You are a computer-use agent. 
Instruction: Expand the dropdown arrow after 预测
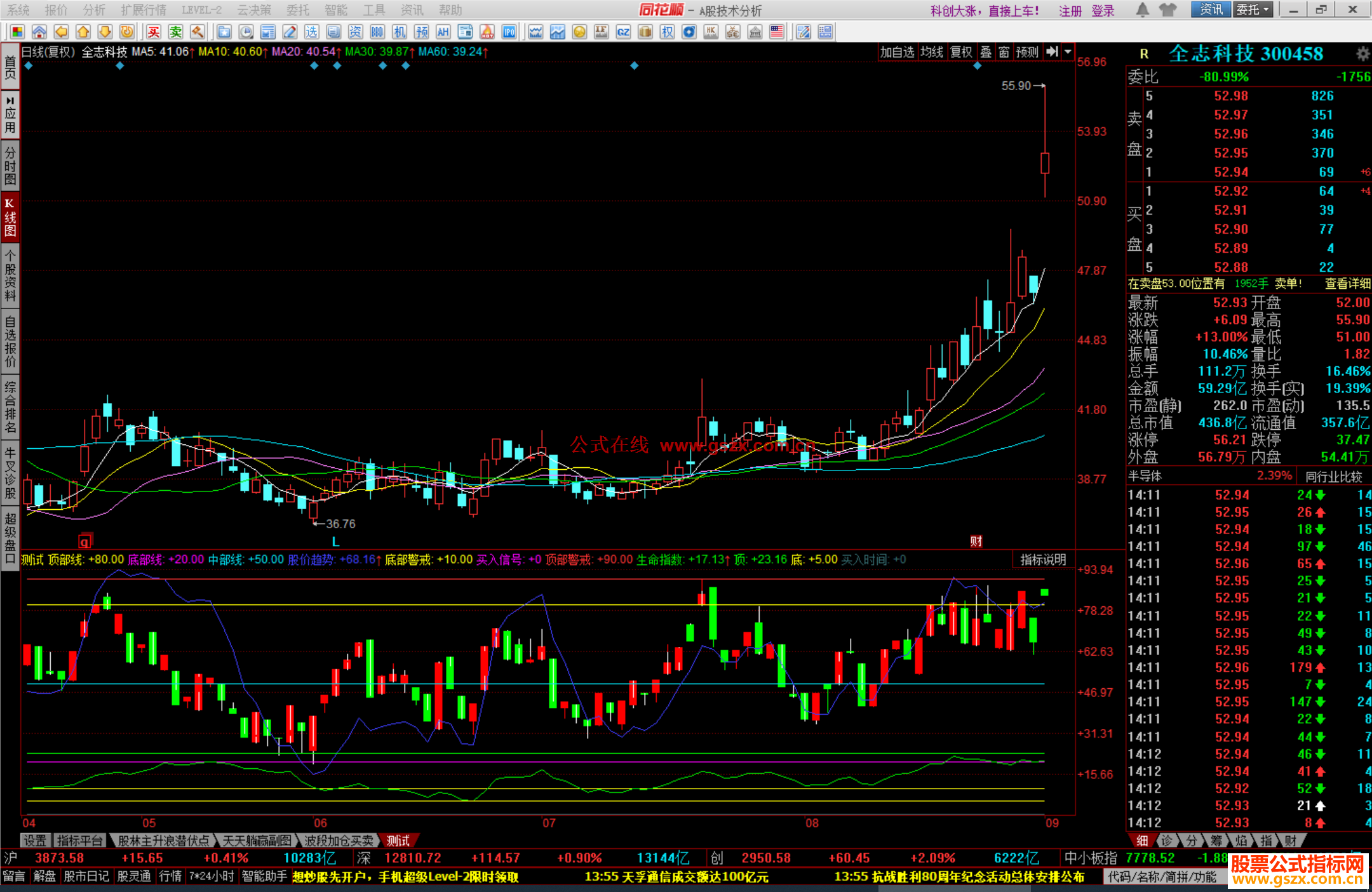click(x=1068, y=52)
